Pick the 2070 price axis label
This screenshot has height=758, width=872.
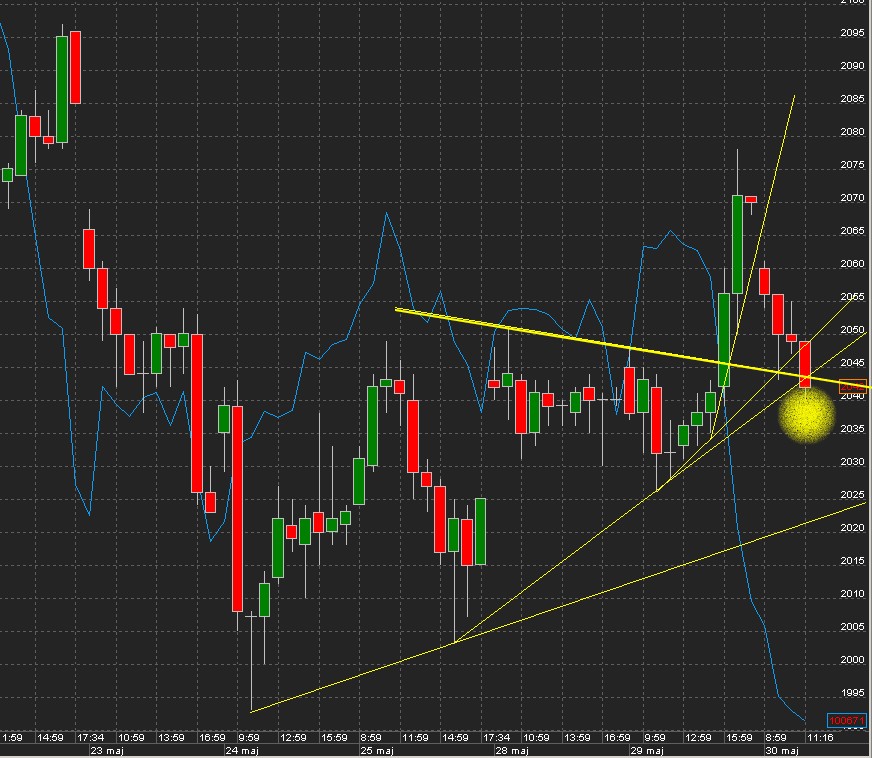click(852, 197)
